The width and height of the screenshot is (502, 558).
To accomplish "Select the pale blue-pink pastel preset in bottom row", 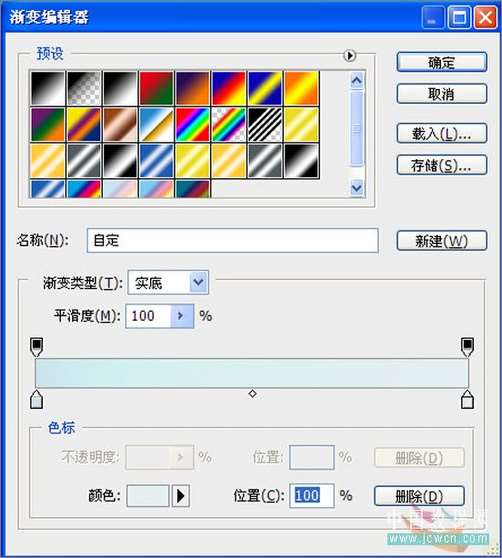I will pyautogui.click(x=120, y=189).
